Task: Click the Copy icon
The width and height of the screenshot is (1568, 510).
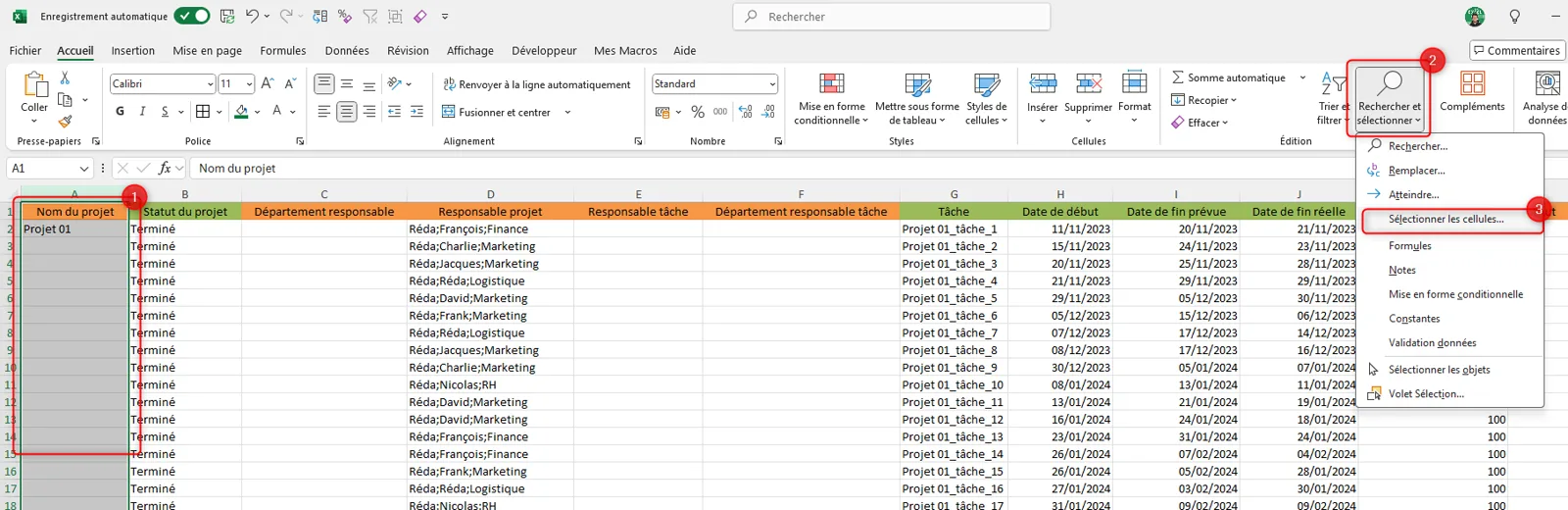Action: pos(65,100)
